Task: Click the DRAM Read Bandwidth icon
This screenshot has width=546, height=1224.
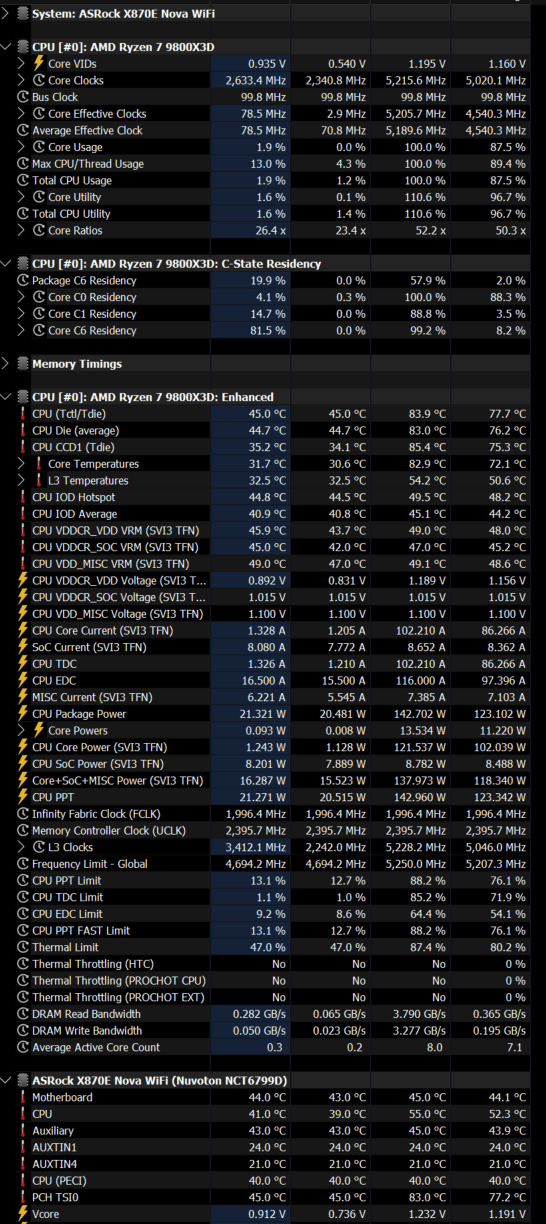Action: [23, 1013]
